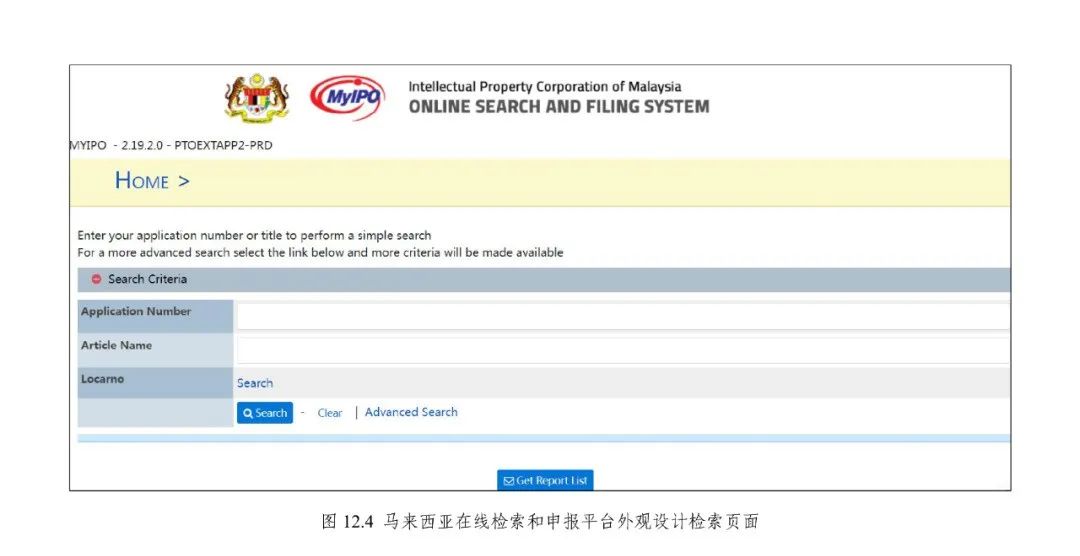
Task: Click the MyIPO logo
Action: (347, 99)
